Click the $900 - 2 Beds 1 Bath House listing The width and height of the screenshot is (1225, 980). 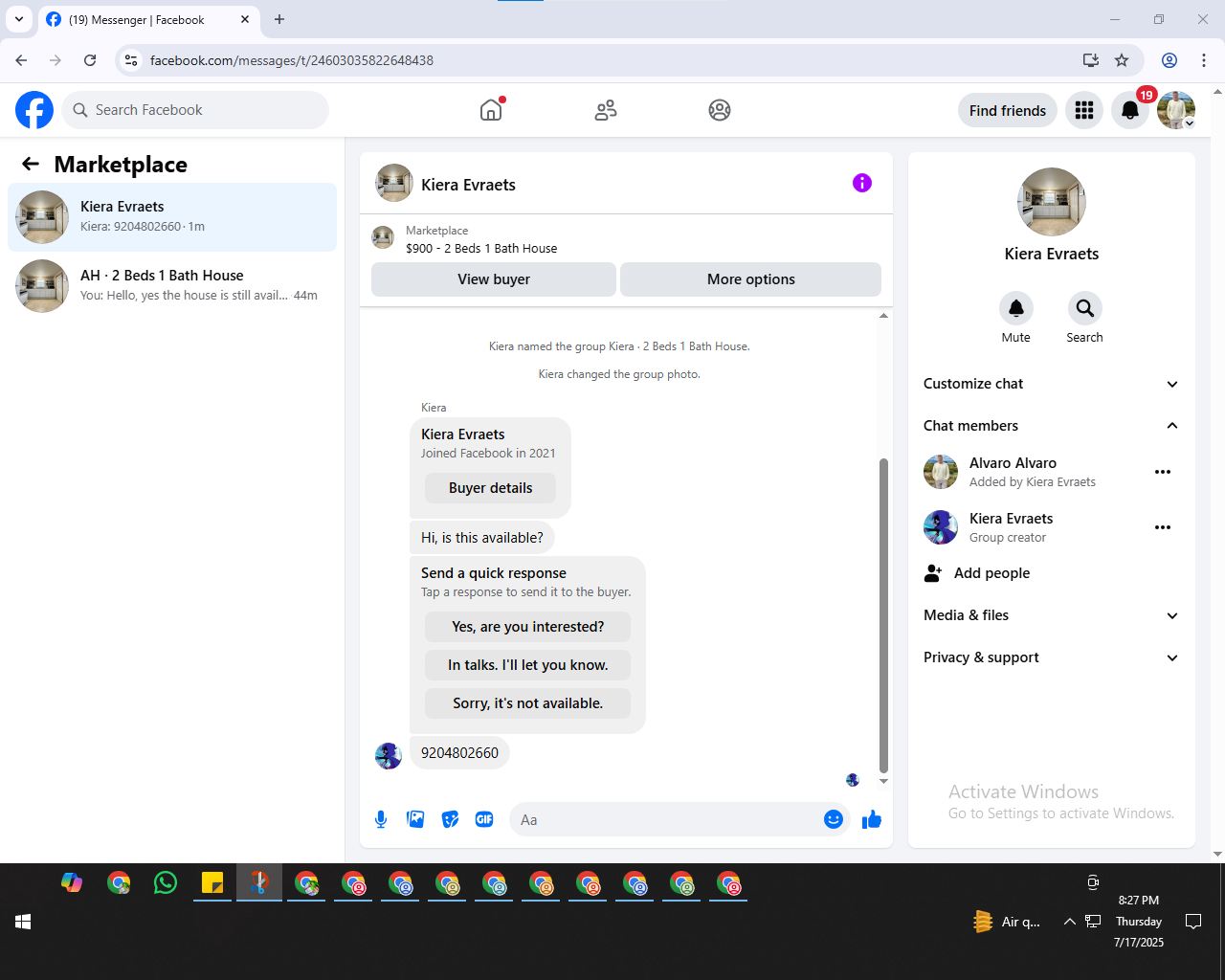coord(481,248)
